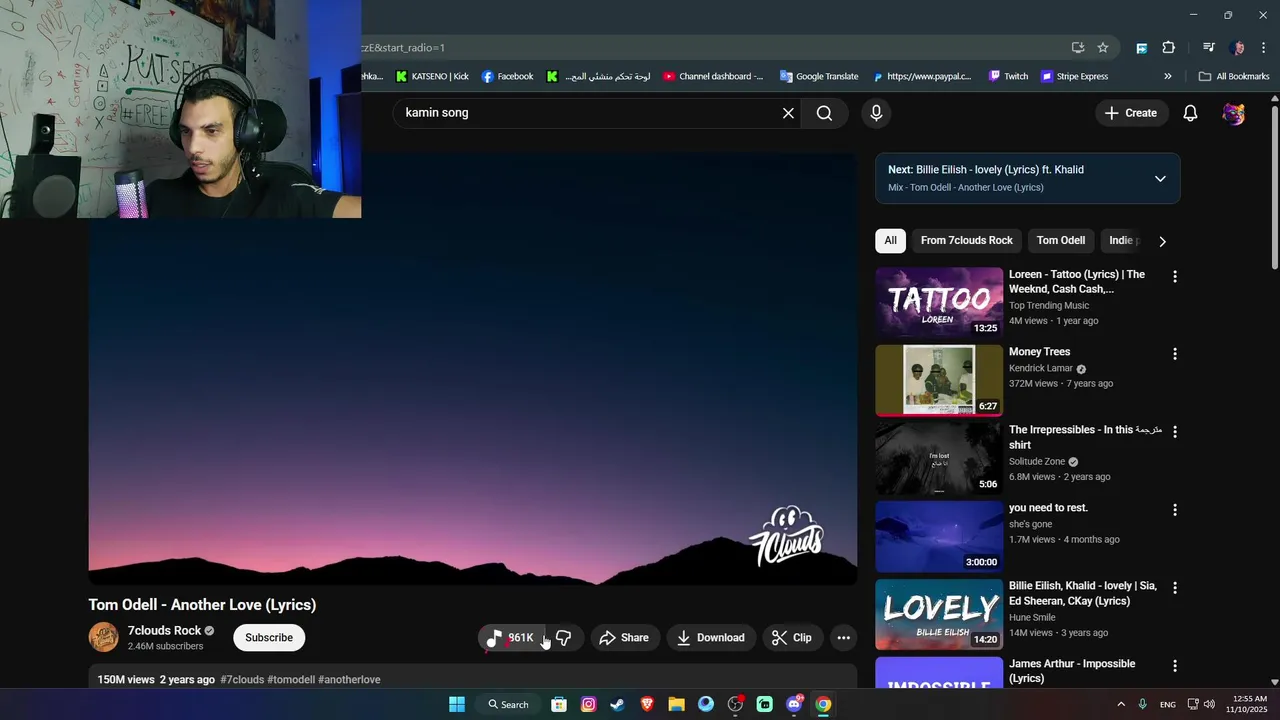Open the Clip scissors option
This screenshot has height=720, width=1280.
point(792,638)
